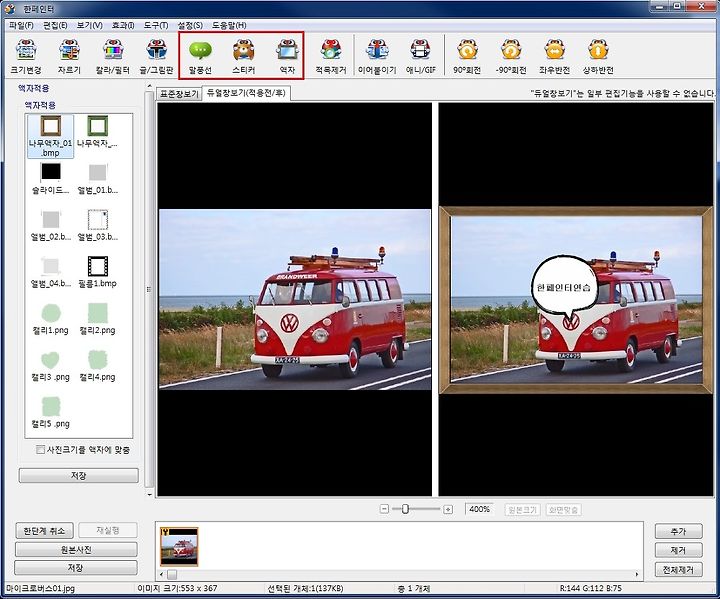
Task: Open the 크기변경 resize tool
Action: [x=26, y=57]
